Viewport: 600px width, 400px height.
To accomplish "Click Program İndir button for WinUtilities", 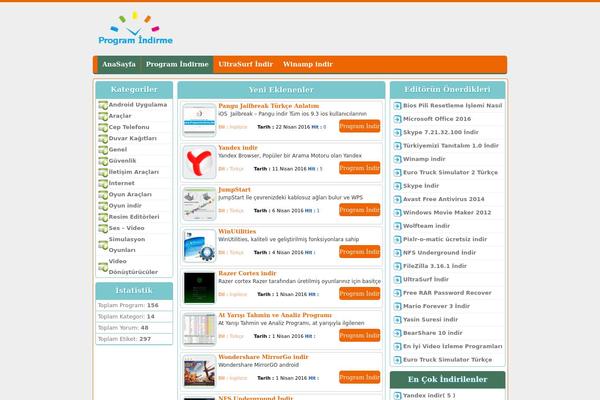I will [360, 251].
